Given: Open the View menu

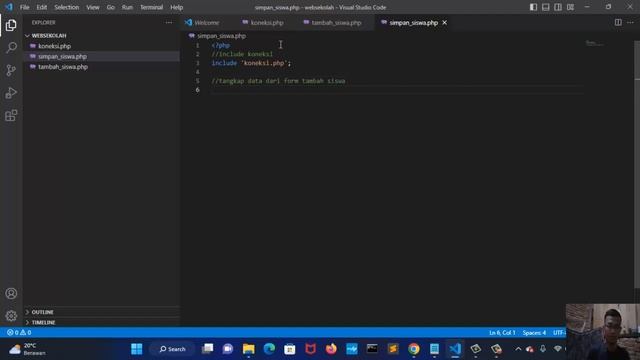Looking at the screenshot, I should [93, 7].
